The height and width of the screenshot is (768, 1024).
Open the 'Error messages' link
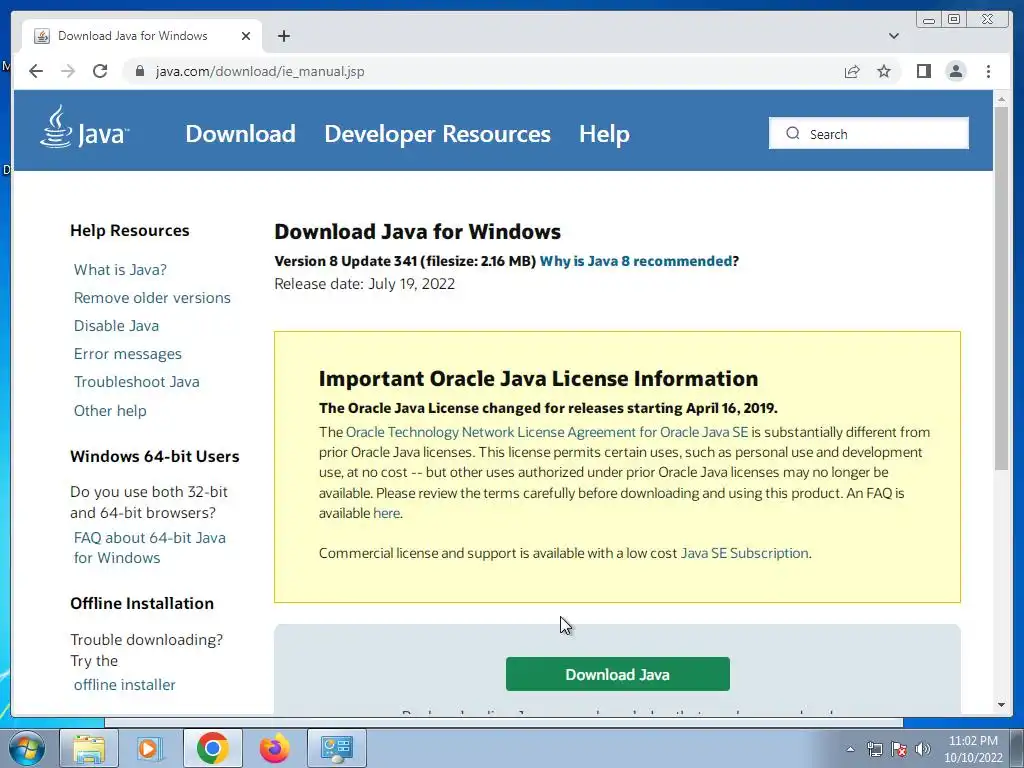tap(128, 354)
